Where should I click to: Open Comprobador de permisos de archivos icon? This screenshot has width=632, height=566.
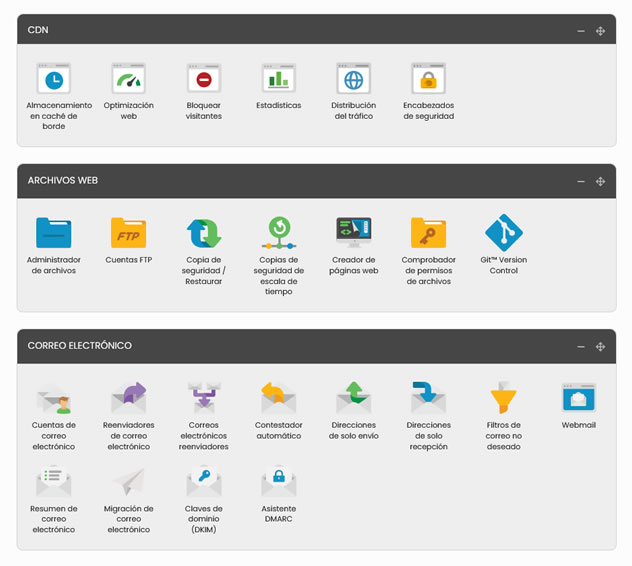428,233
